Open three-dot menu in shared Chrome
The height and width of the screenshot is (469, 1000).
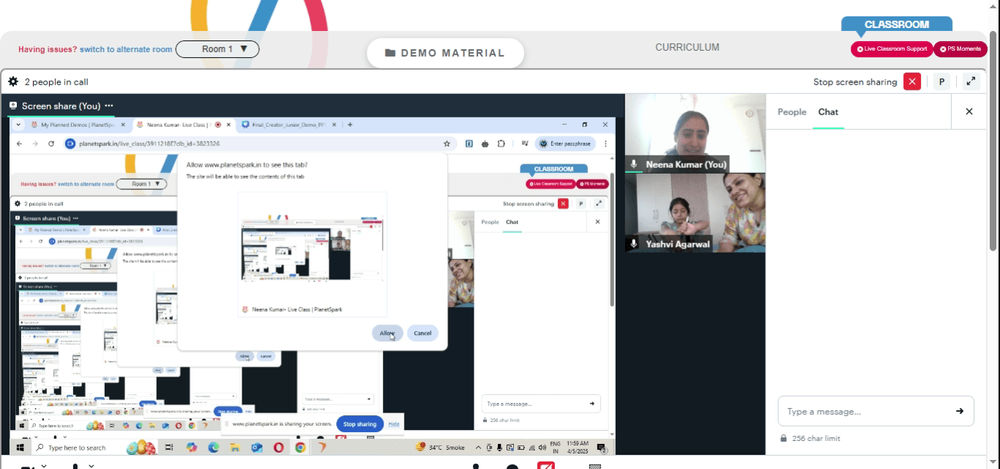coord(605,144)
